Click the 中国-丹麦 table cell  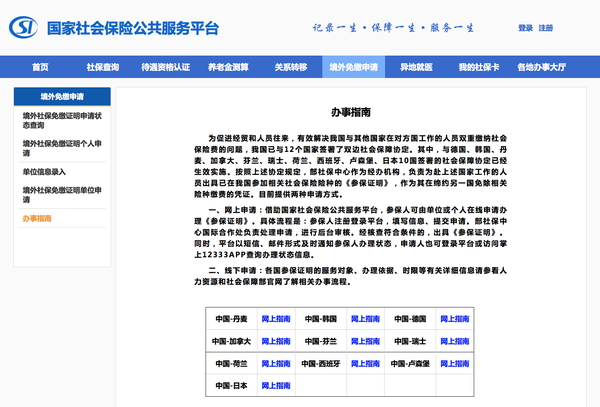click(x=232, y=319)
